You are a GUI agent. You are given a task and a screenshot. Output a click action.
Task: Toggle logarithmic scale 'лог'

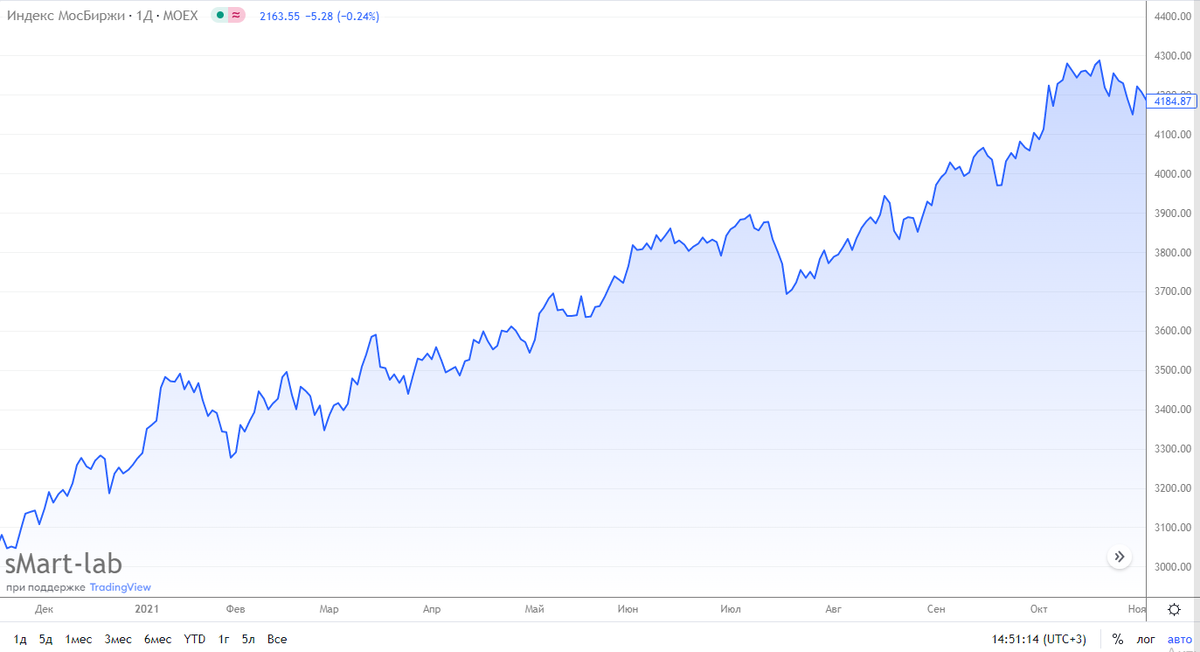pyautogui.click(x=1146, y=639)
